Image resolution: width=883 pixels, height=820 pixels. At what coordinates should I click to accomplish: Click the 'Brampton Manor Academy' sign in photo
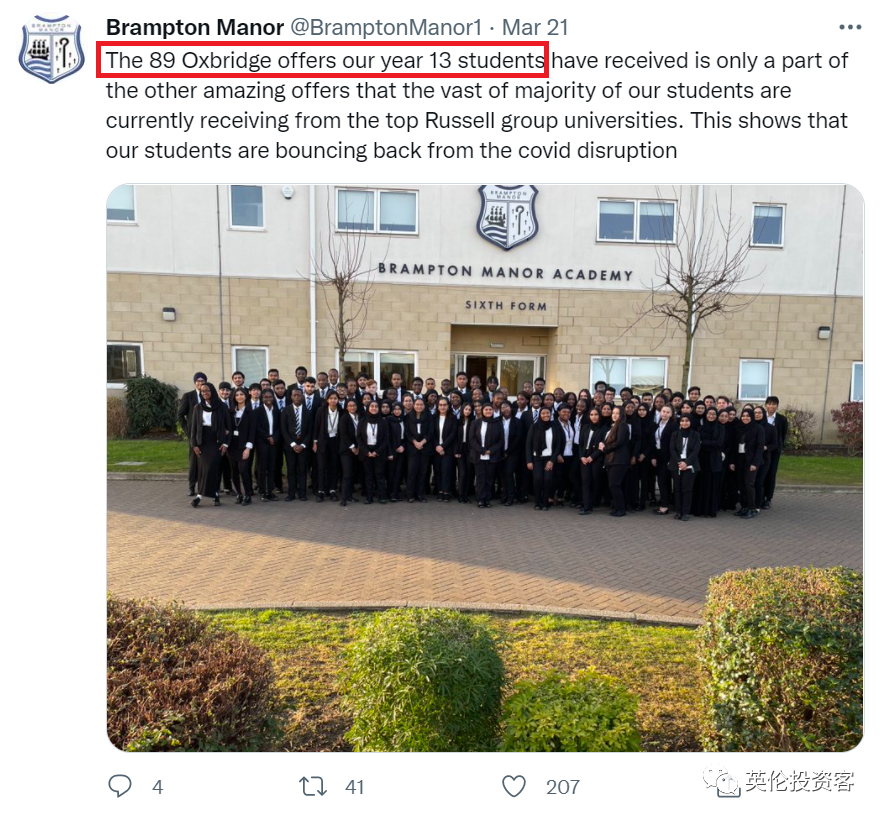(505, 271)
